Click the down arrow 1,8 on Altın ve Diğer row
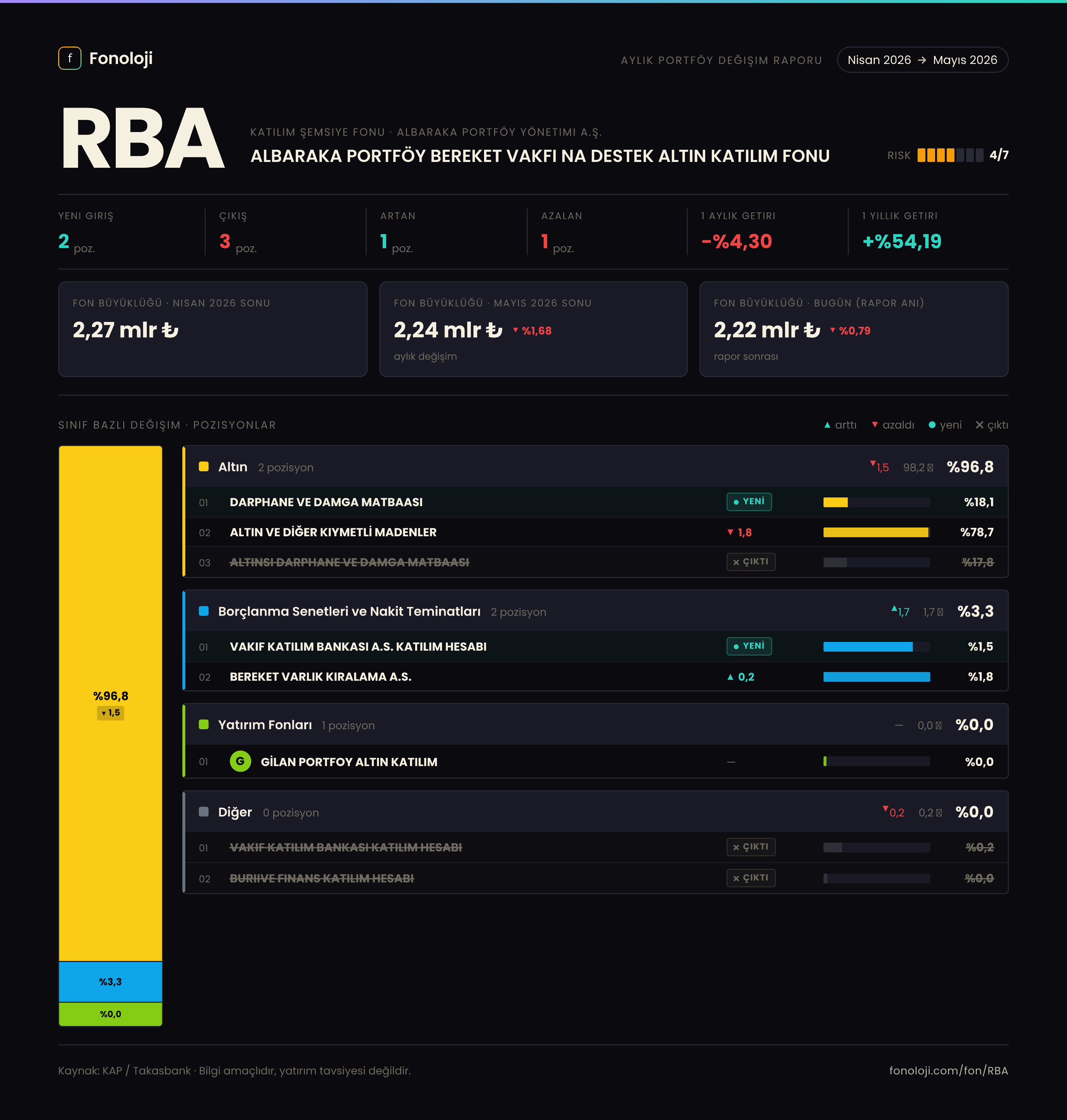This screenshot has width=1067, height=1120. [x=739, y=532]
